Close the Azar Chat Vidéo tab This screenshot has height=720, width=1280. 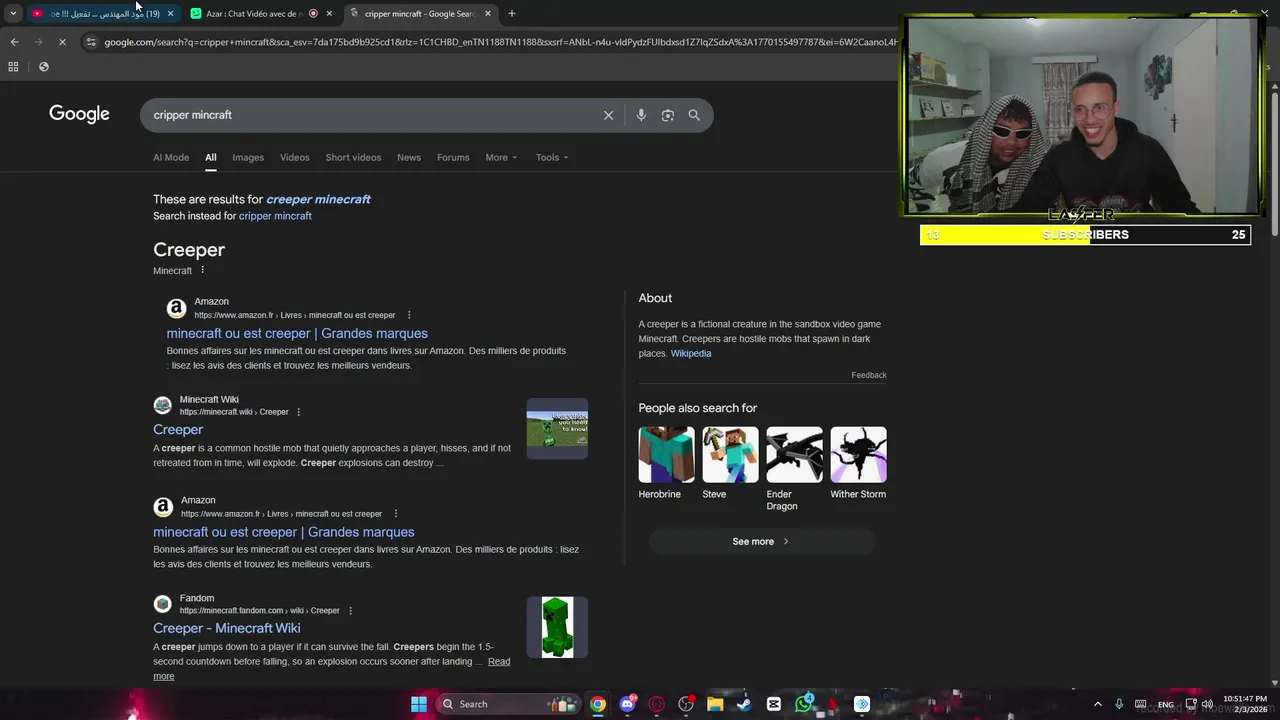[x=329, y=13]
